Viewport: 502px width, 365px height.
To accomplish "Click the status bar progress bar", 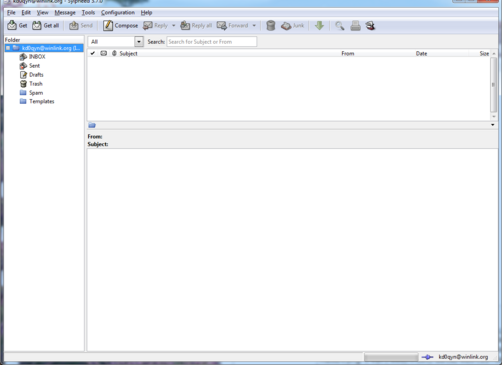I will (391, 357).
